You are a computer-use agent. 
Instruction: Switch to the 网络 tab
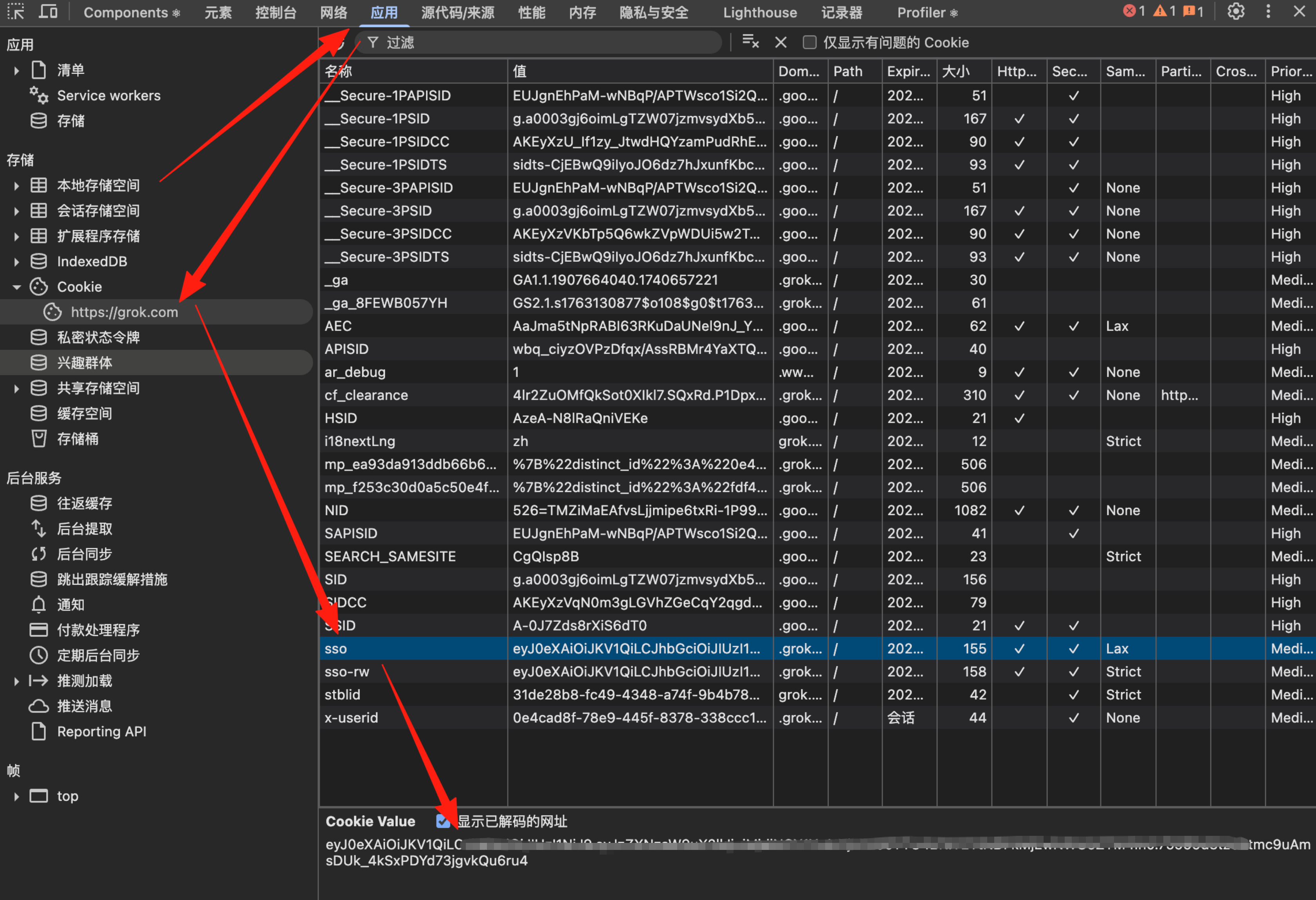click(333, 13)
